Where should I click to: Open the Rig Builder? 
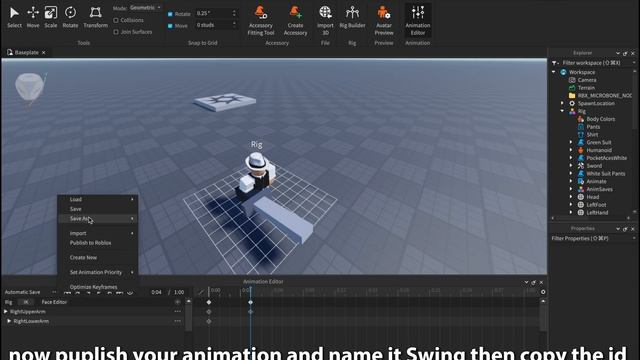[x=352, y=17]
